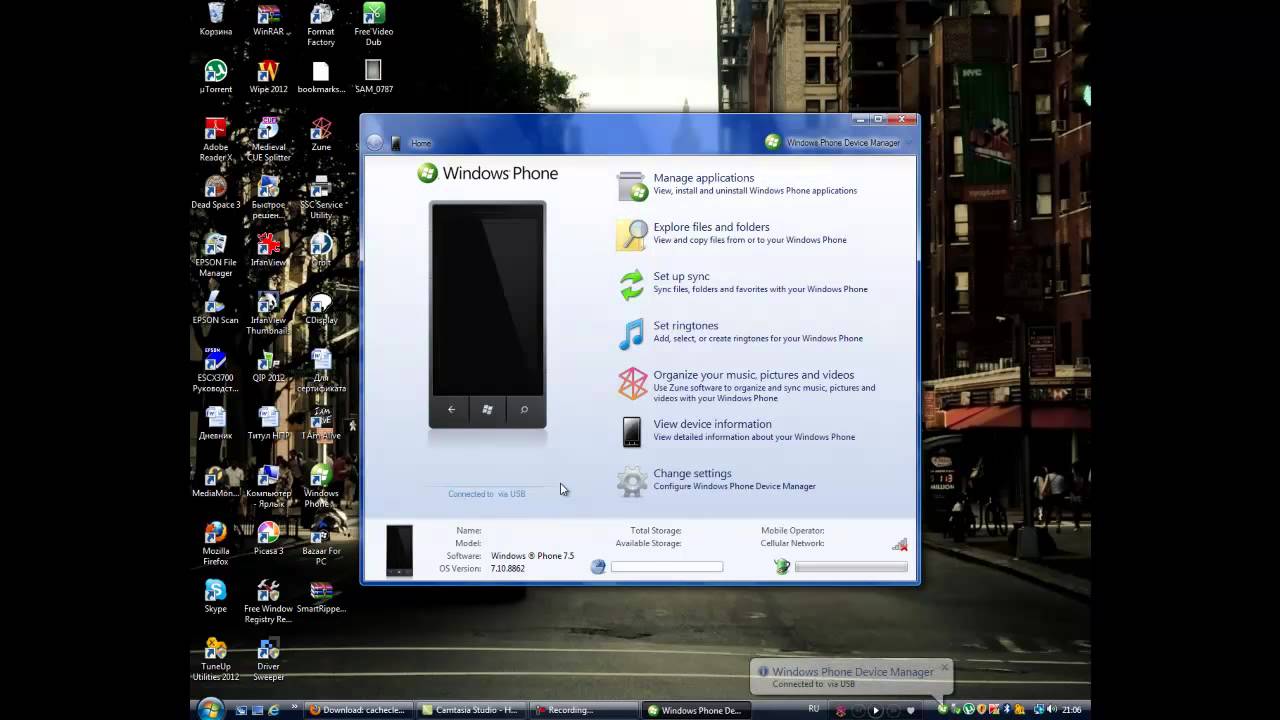Viewport: 1280px width, 720px height.
Task: Click the round Back navigation button
Action: click(x=375, y=143)
